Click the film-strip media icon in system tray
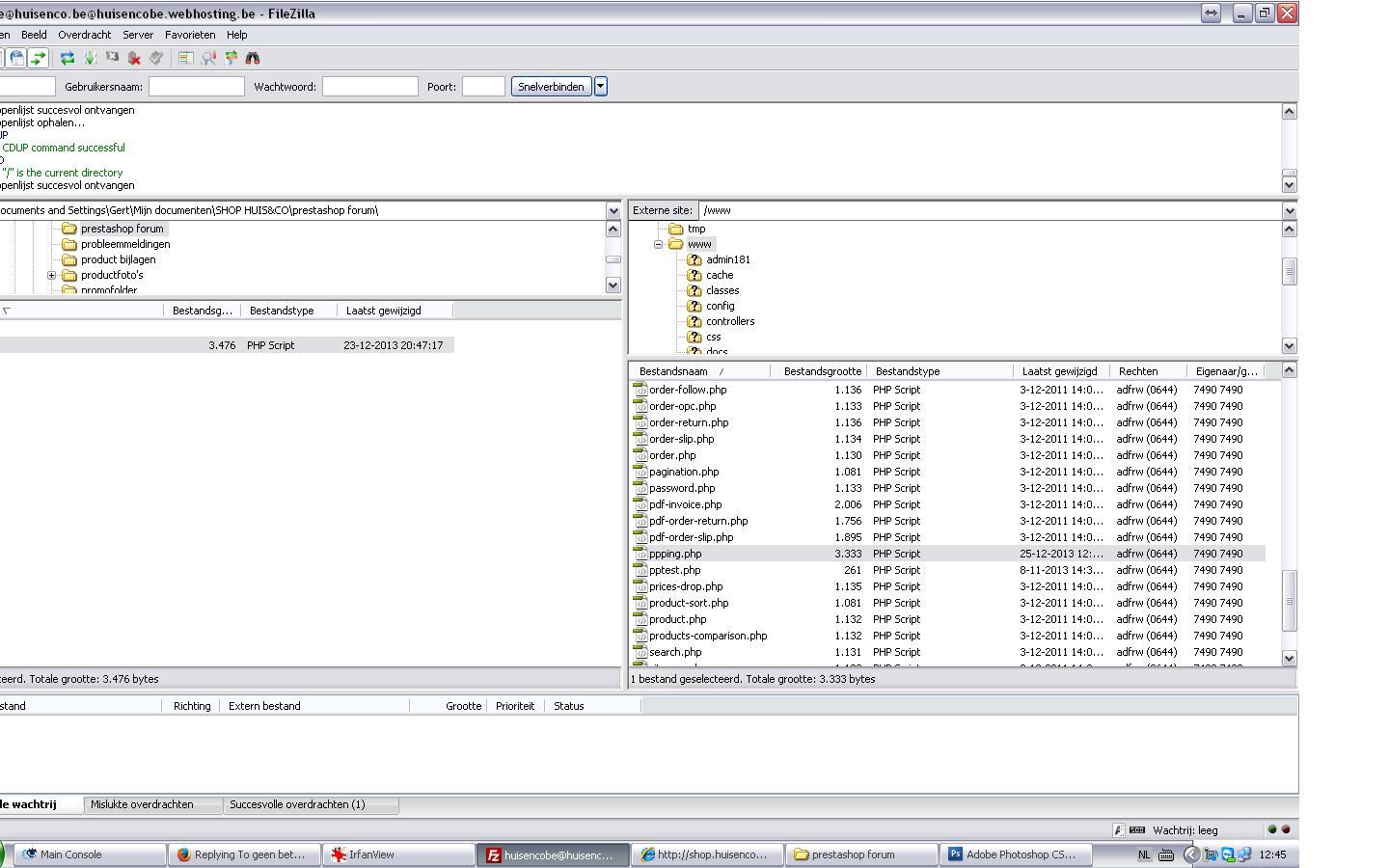1389x868 pixels. [x=1211, y=854]
